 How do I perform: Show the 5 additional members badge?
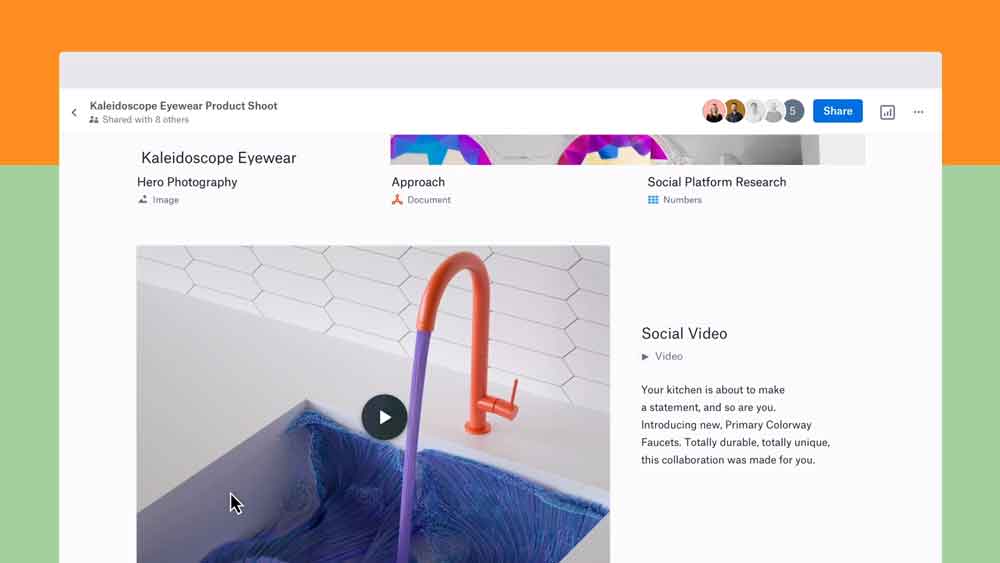793,111
